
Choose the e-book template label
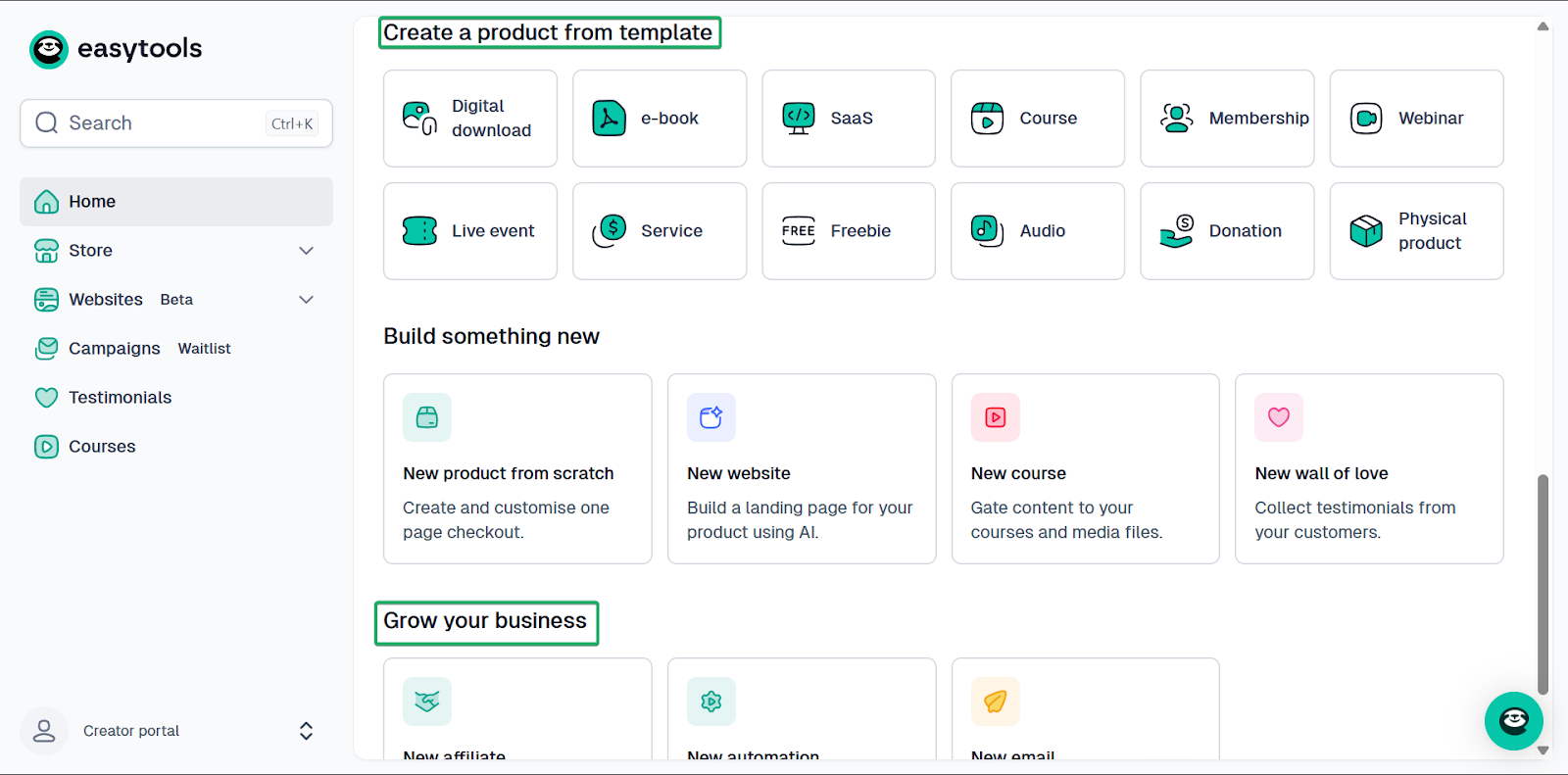coord(669,119)
